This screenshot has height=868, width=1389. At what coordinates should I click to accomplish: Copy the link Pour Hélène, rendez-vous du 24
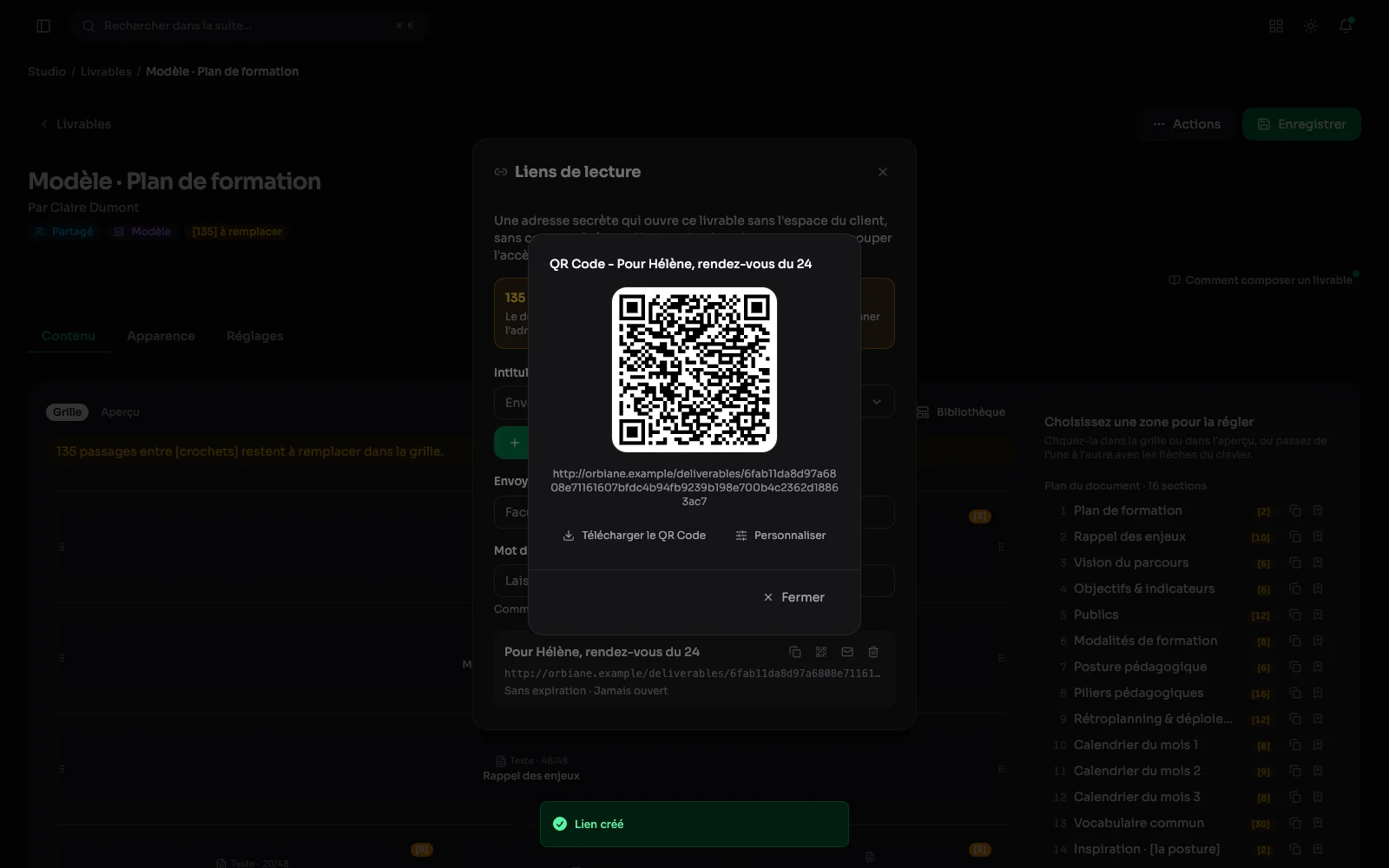tap(795, 652)
